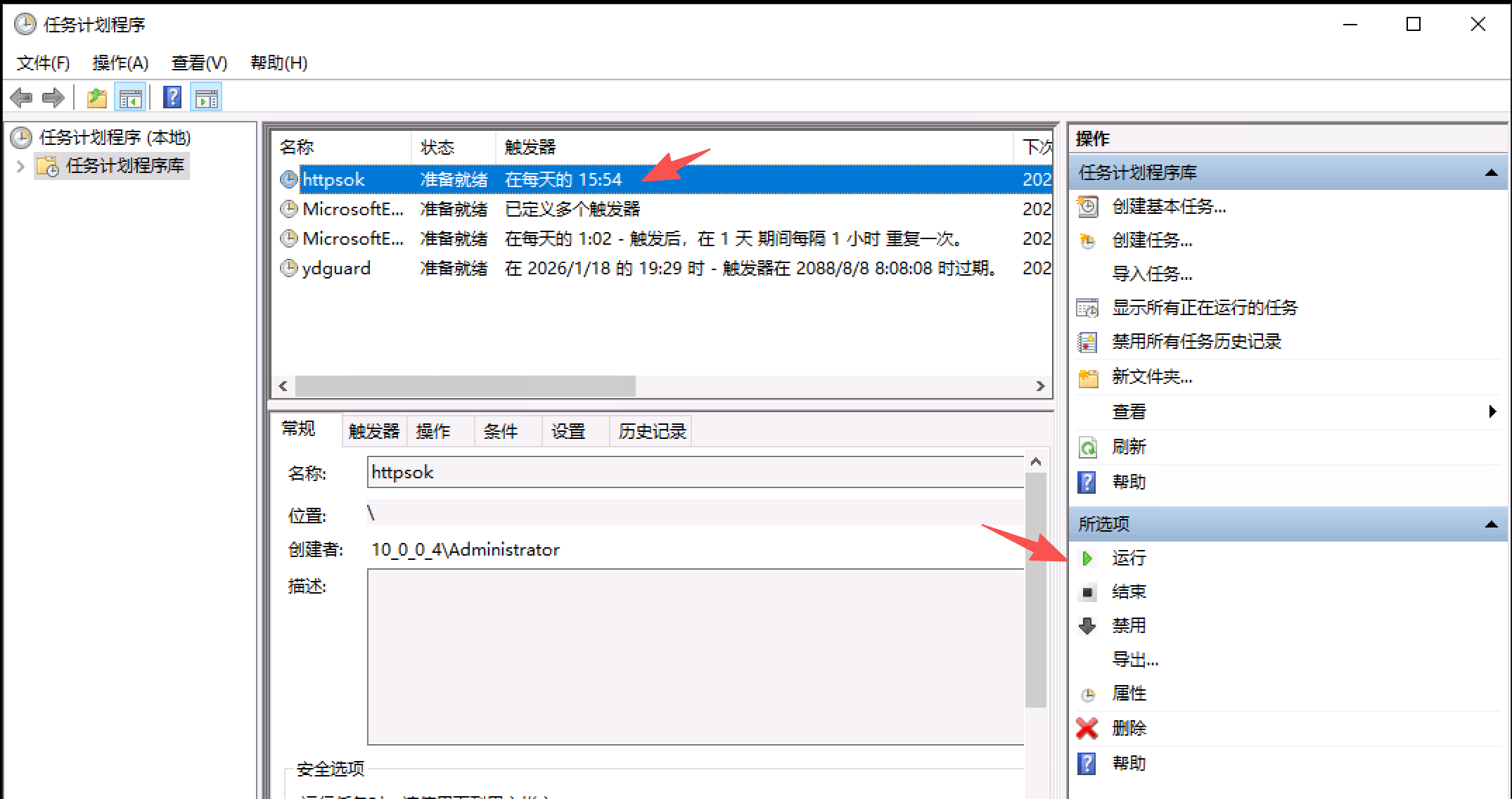Expand the 任务计划程序库 tree node

20,167
